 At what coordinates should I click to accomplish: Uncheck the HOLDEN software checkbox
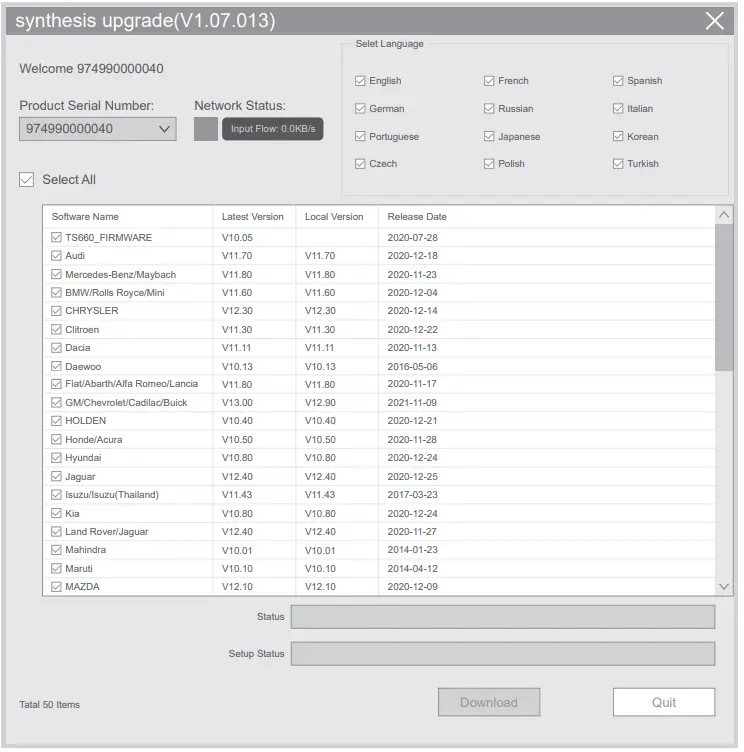(x=56, y=421)
